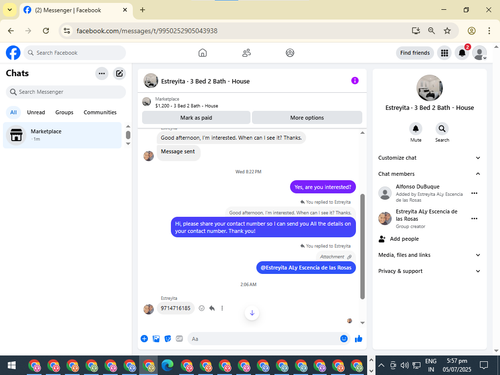Viewport: 500px width, 375px height.
Task: Reload the page in Chrome
Action: pos(46,31)
